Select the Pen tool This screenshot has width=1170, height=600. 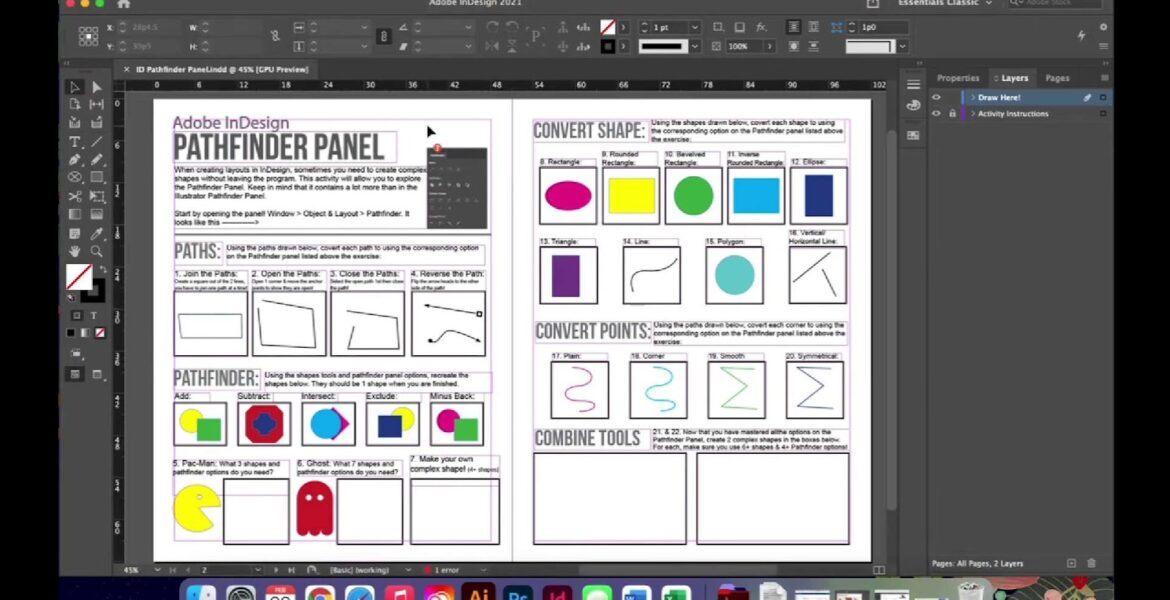[x=75, y=160]
